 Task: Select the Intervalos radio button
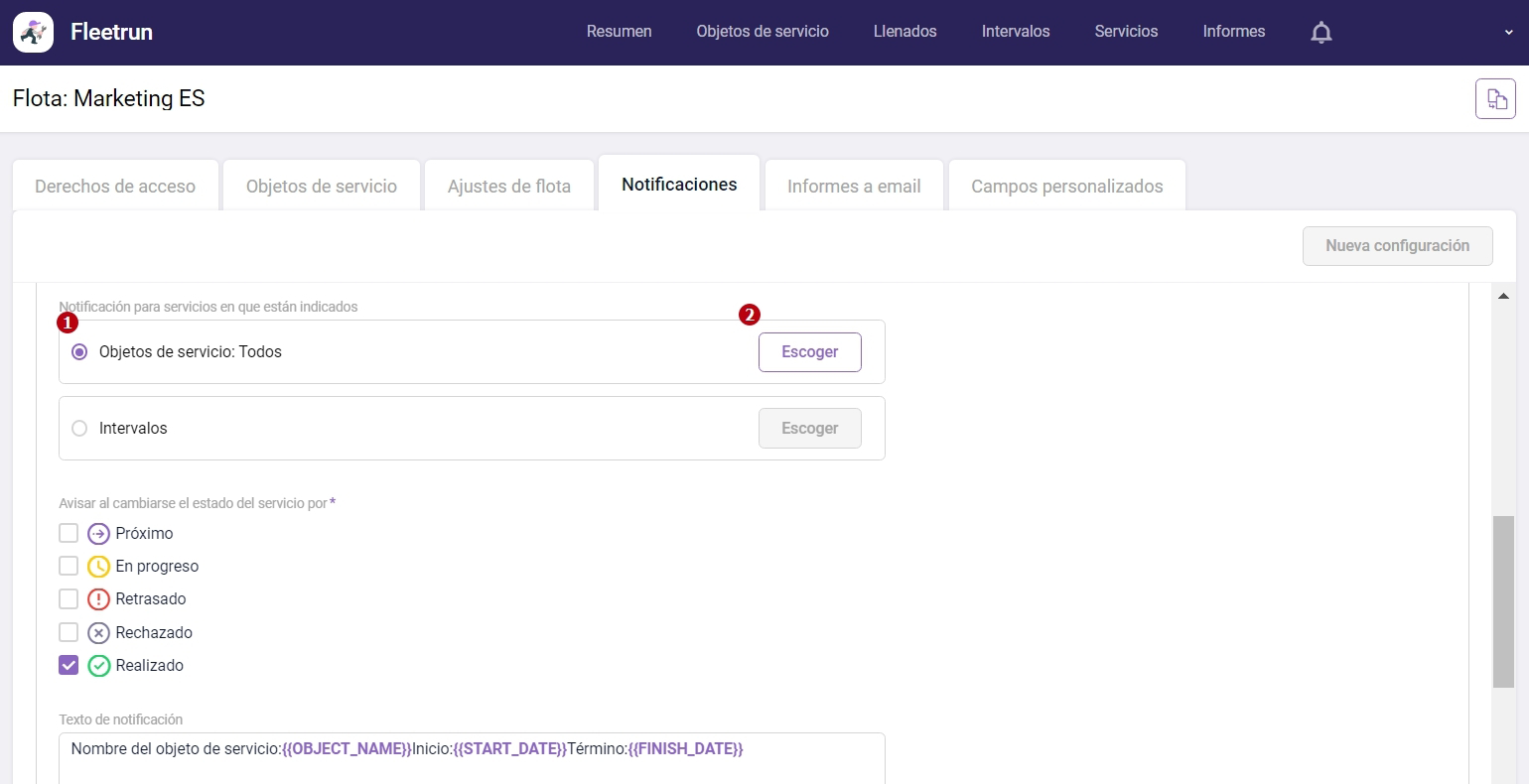(x=79, y=428)
